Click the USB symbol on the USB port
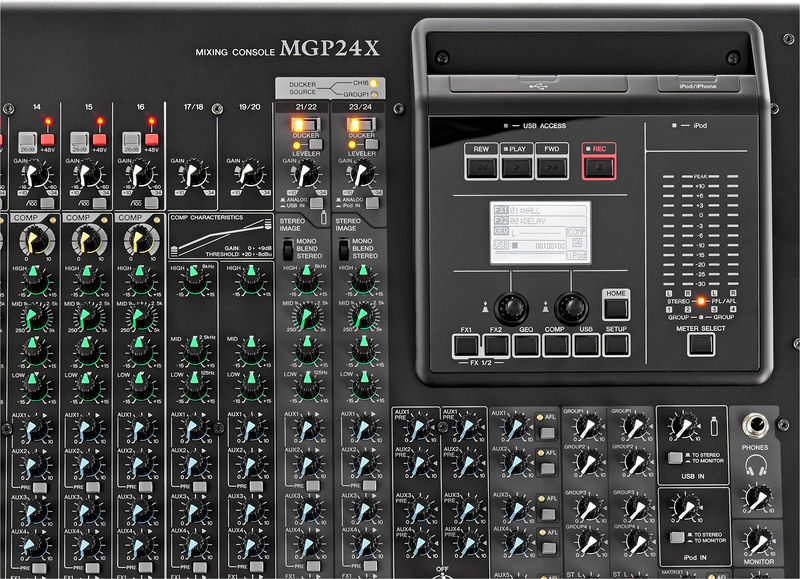The height and width of the screenshot is (579, 800). 538,86
